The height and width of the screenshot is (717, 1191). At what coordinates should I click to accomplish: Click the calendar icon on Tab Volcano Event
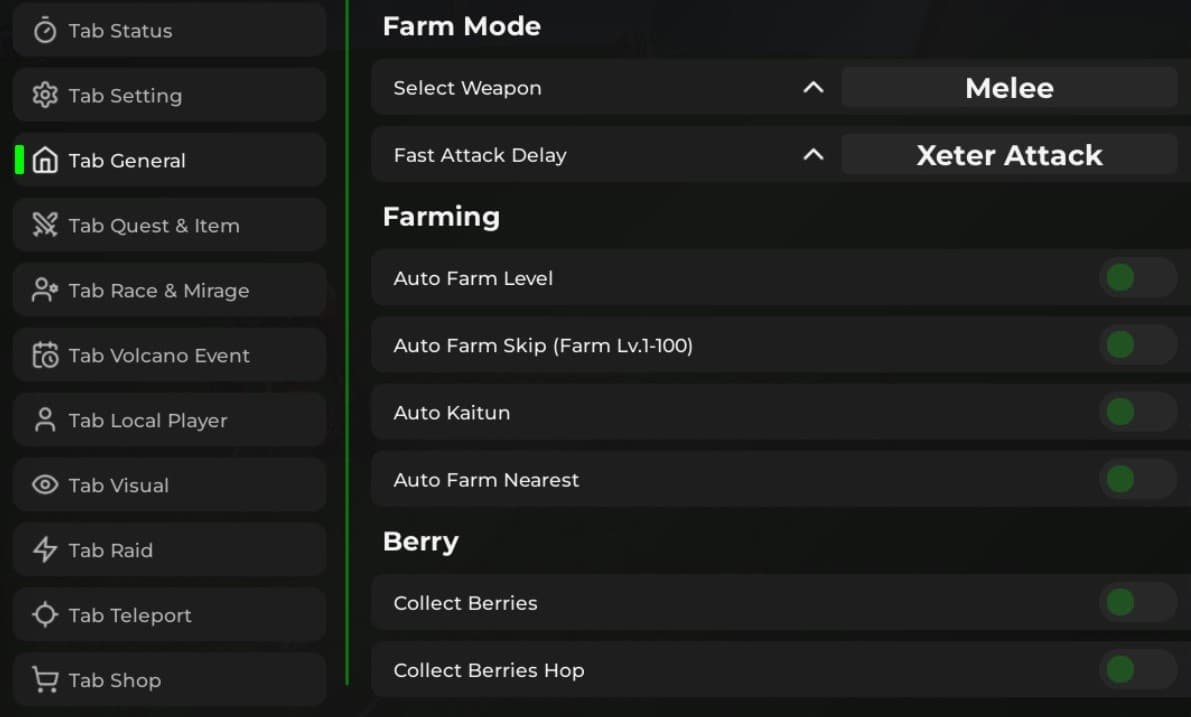(x=44, y=355)
